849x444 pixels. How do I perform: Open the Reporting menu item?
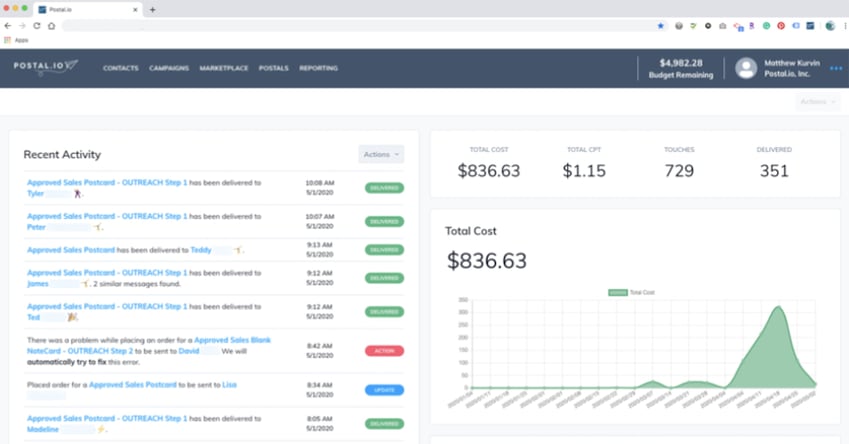click(318, 68)
